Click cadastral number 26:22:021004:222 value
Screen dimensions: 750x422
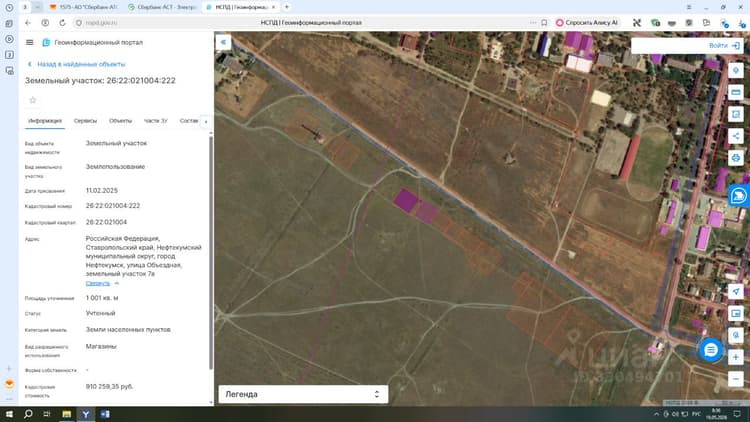click(113, 206)
